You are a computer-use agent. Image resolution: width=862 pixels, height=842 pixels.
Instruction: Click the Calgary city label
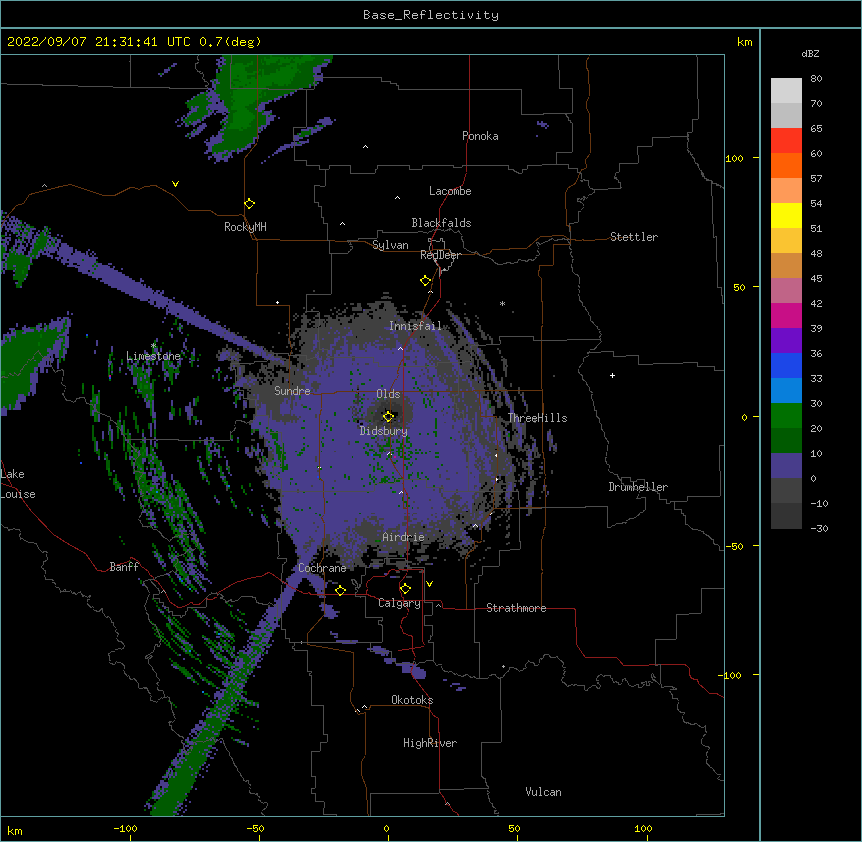coord(399,603)
